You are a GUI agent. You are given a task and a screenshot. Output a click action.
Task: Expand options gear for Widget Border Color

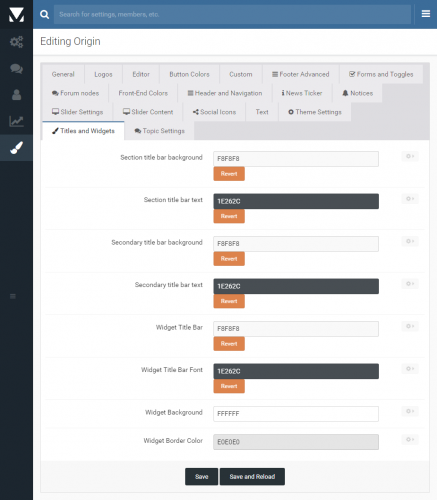(410, 439)
